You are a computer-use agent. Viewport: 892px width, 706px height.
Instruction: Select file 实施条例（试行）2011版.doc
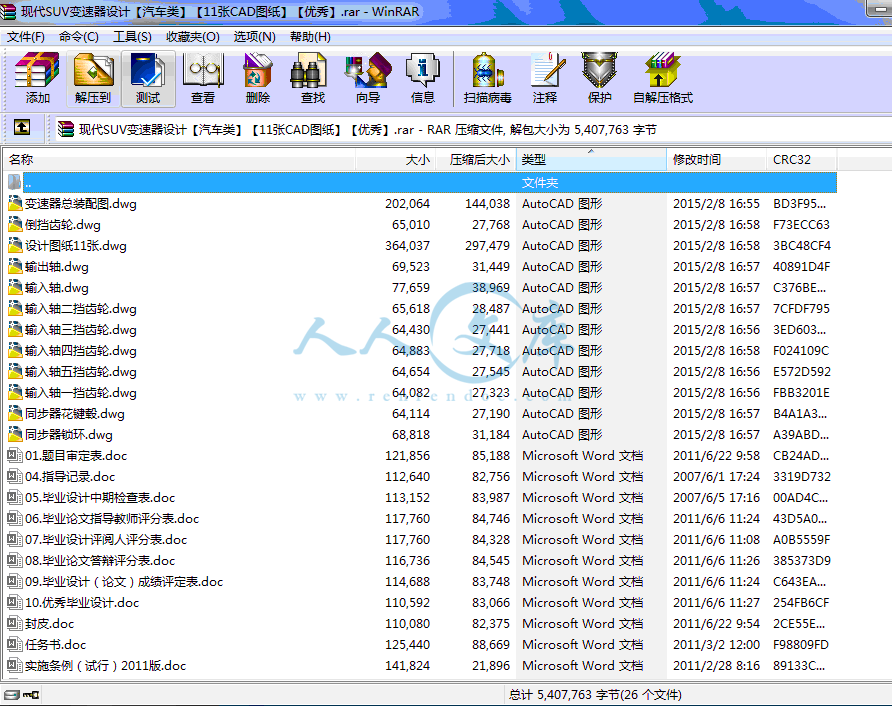tap(105, 665)
